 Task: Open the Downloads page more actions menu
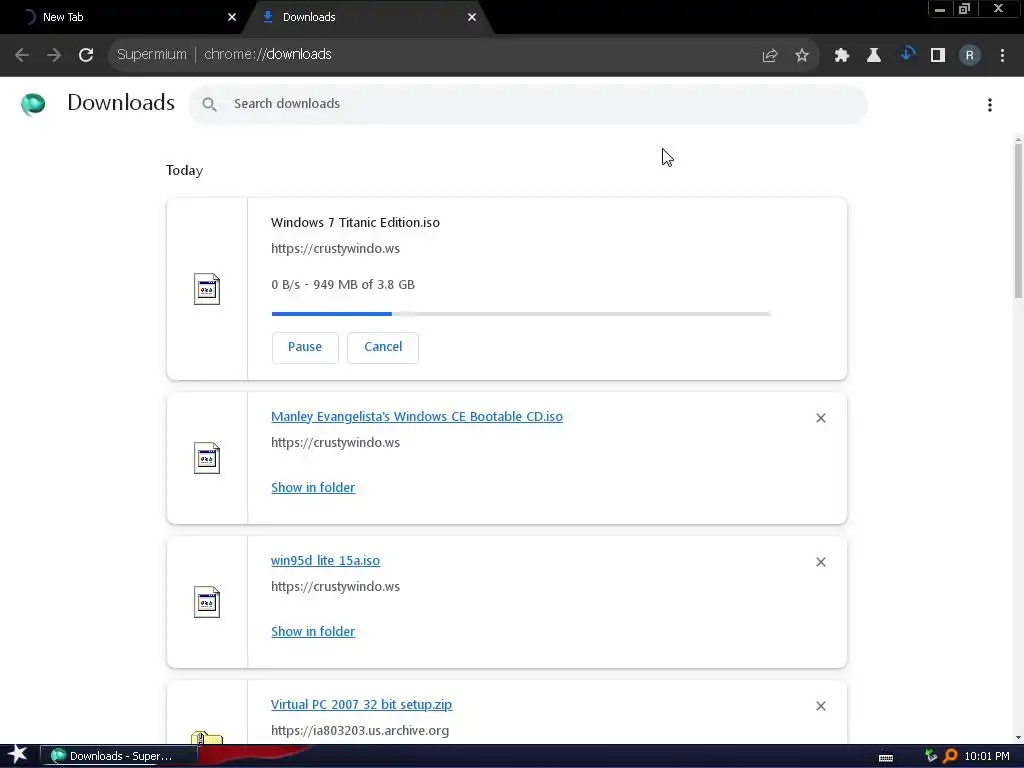coord(990,105)
